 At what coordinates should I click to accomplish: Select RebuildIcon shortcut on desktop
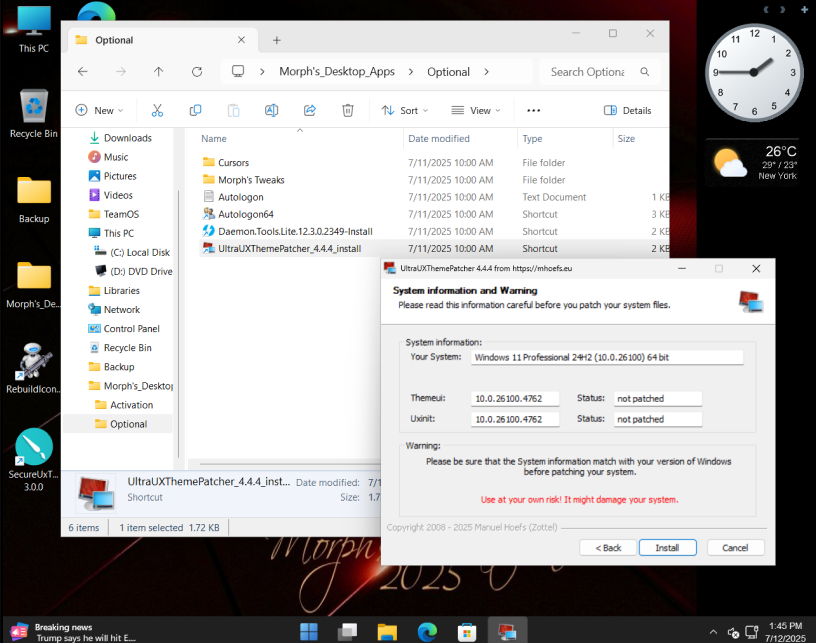pos(34,367)
